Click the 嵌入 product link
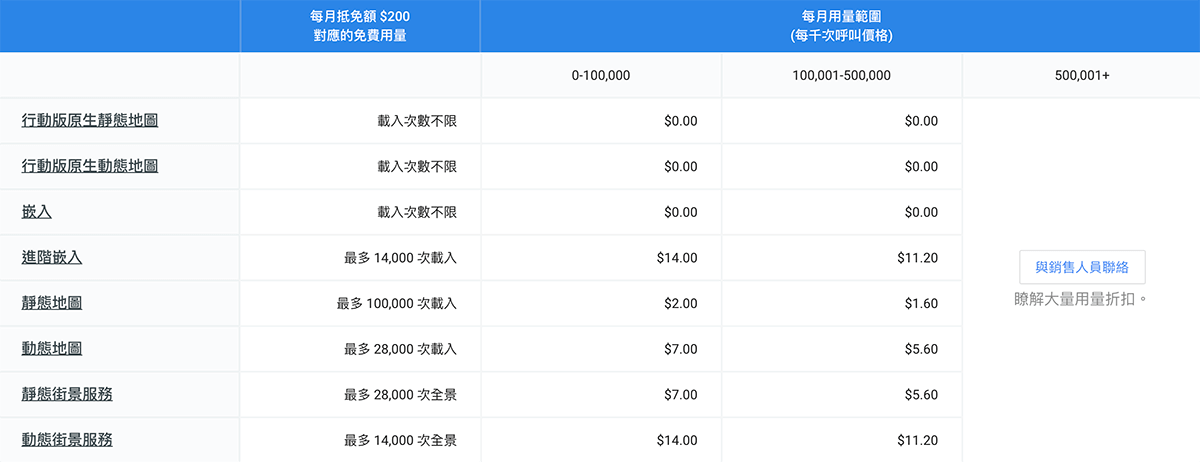This screenshot has height=462, width=1200. [x=37, y=212]
